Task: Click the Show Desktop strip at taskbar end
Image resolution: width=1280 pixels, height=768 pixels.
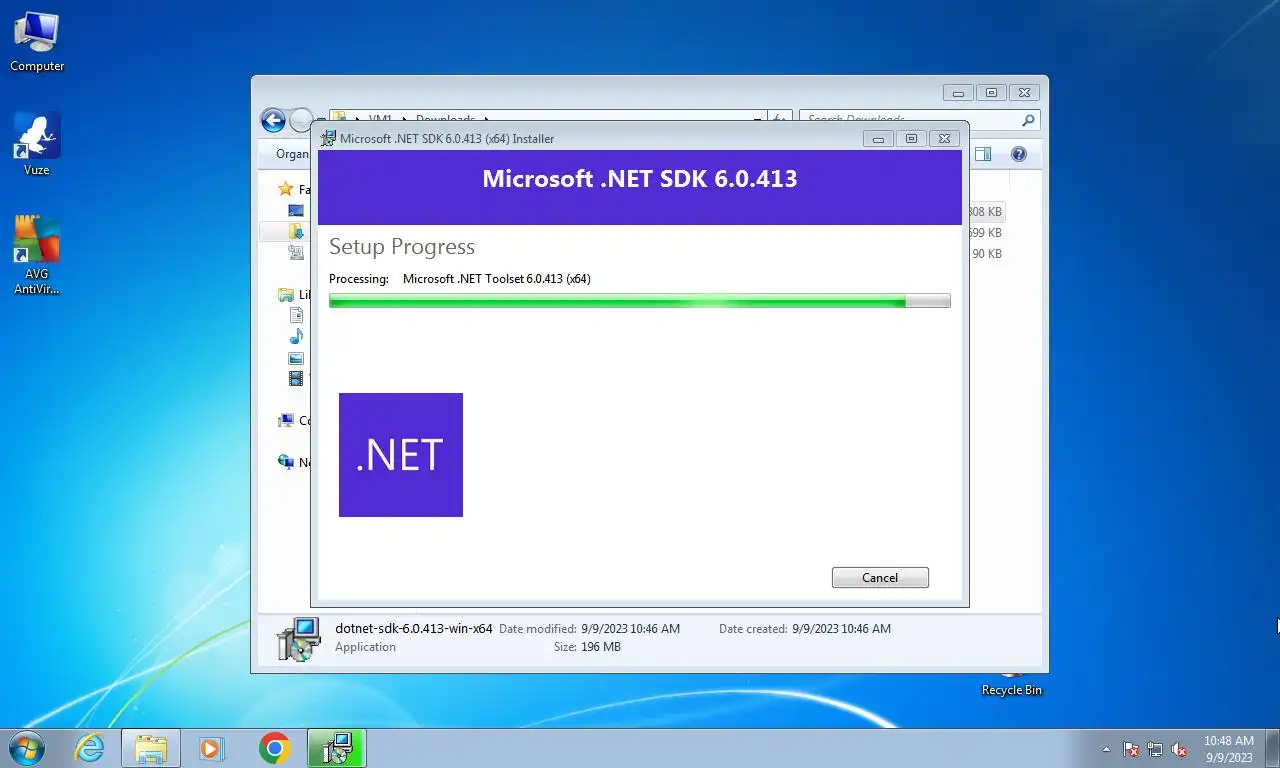Action: [x=1272, y=749]
